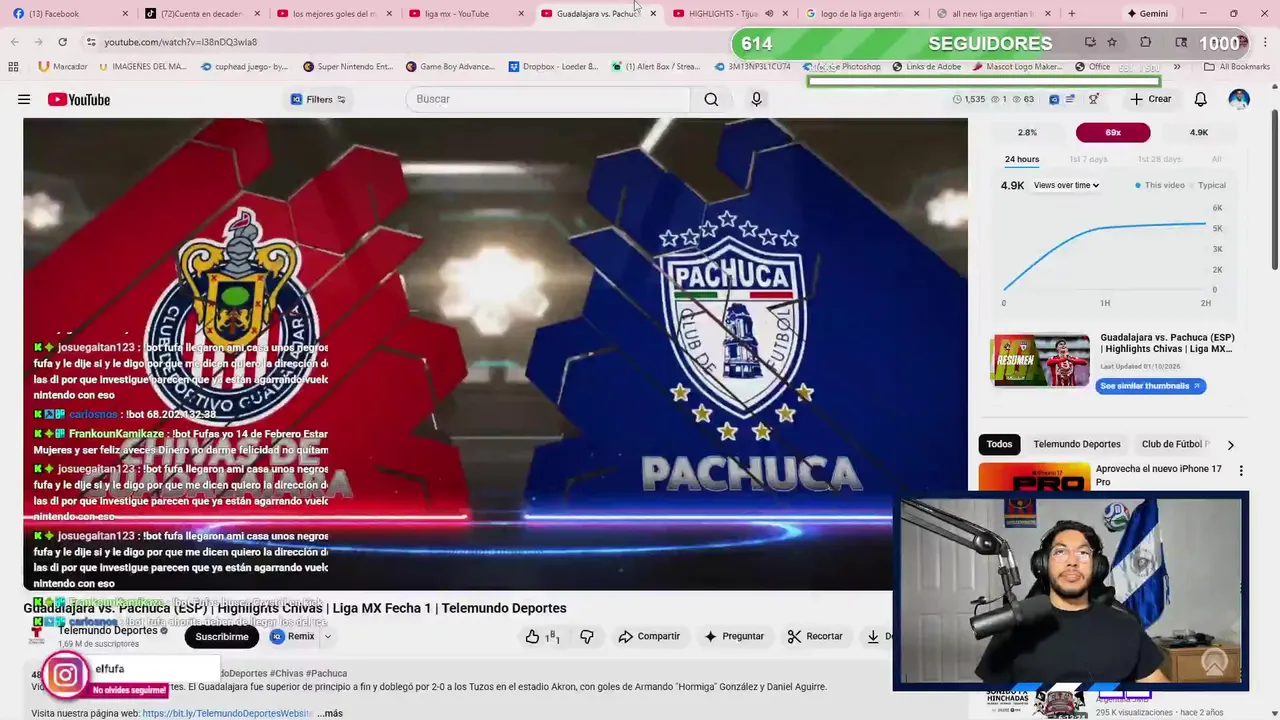The height and width of the screenshot is (720, 1280).
Task: Select the 24 hours stats tab
Action: pyautogui.click(x=1022, y=159)
